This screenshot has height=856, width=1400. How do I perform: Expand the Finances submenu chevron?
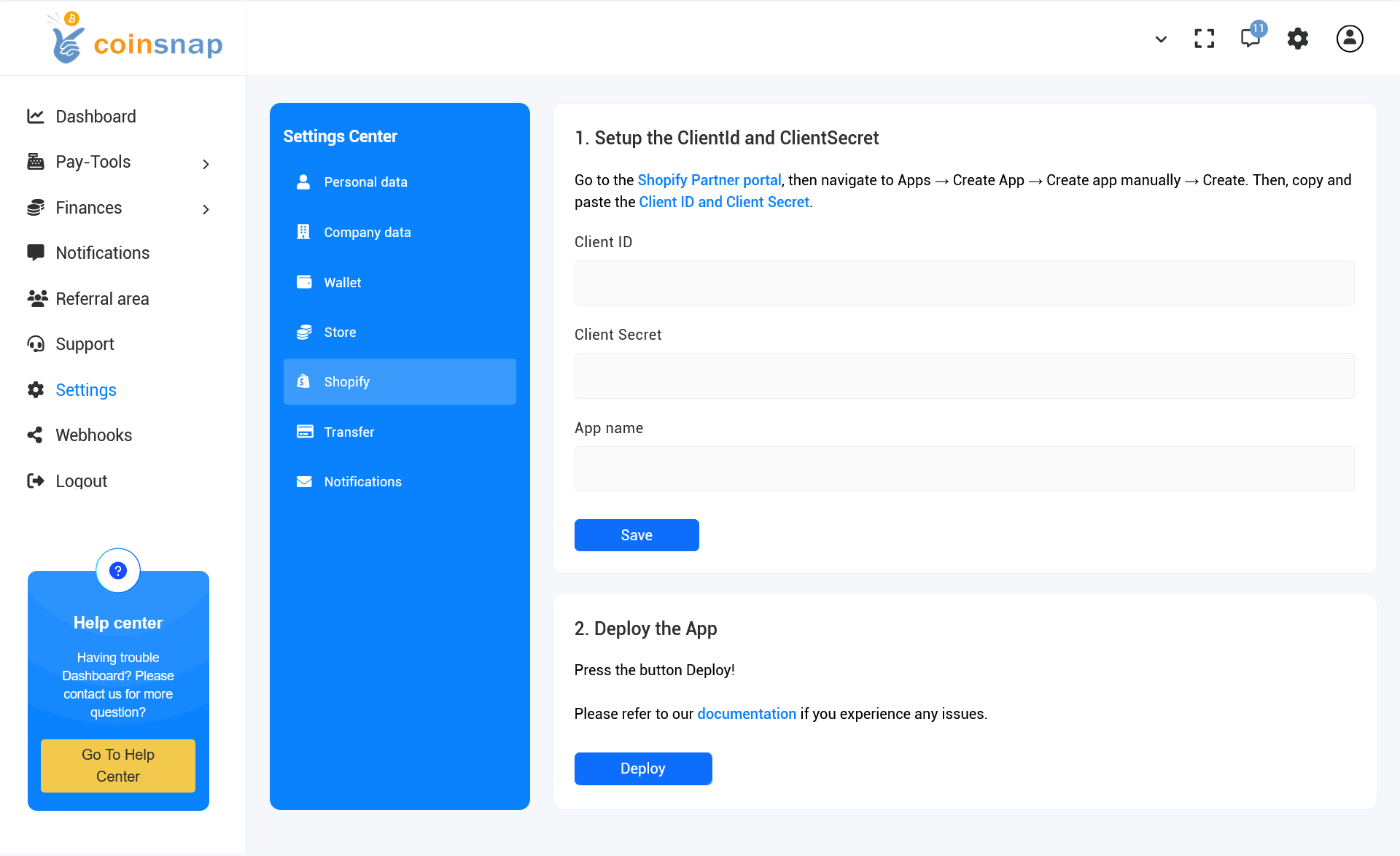click(x=206, y=210)
